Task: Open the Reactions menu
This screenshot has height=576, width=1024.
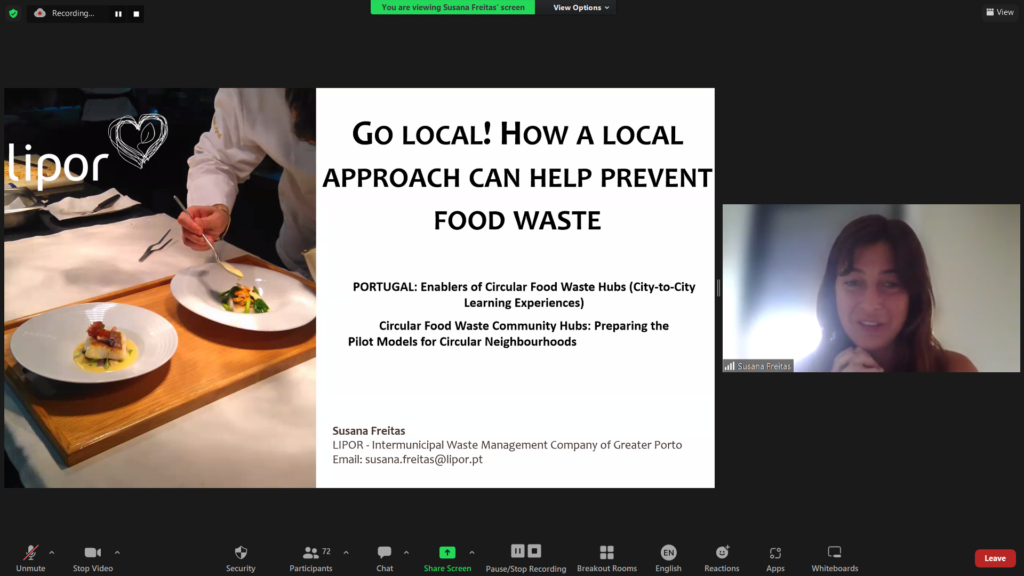Action: (722, 553)
